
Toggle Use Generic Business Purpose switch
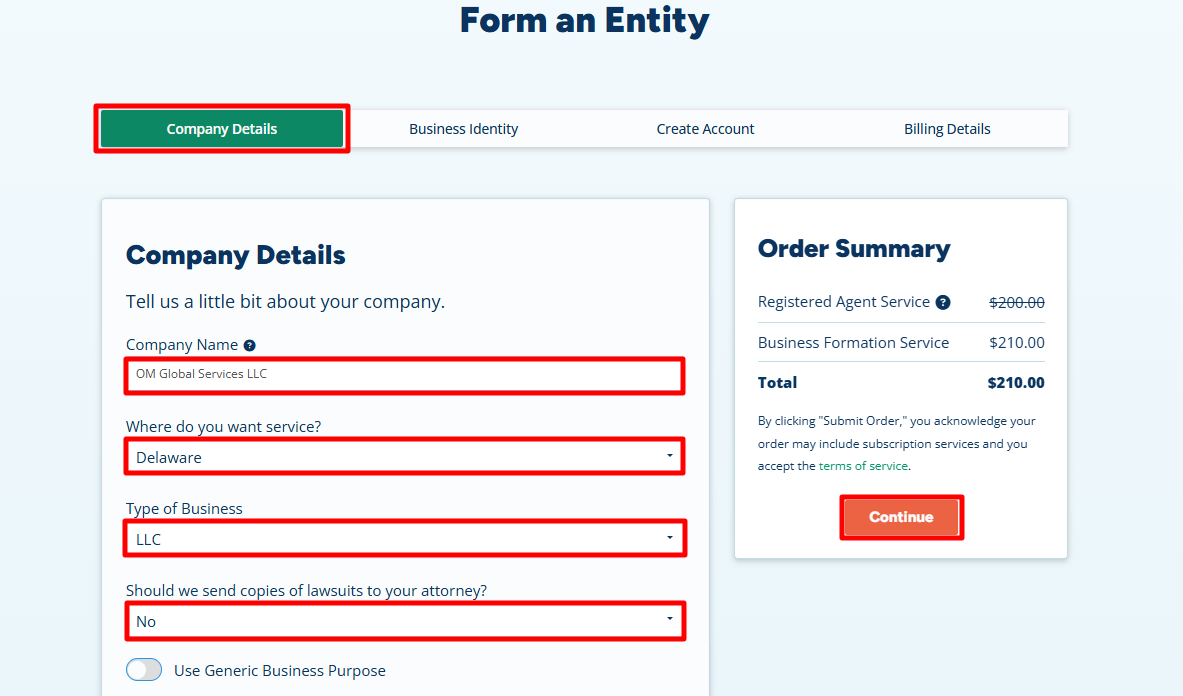pos(144,670)
